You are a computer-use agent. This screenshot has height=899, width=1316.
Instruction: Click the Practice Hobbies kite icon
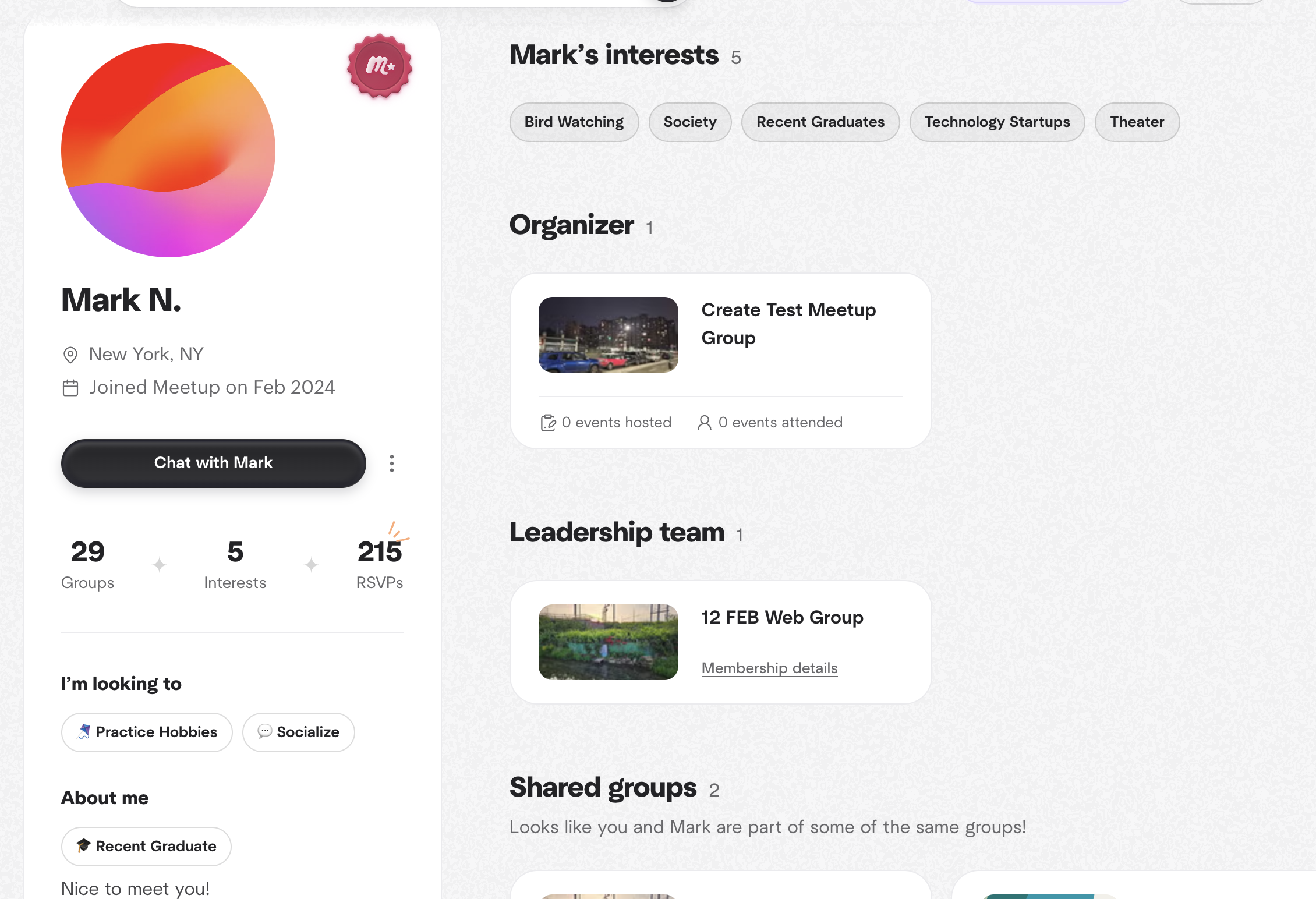[84, 731]
